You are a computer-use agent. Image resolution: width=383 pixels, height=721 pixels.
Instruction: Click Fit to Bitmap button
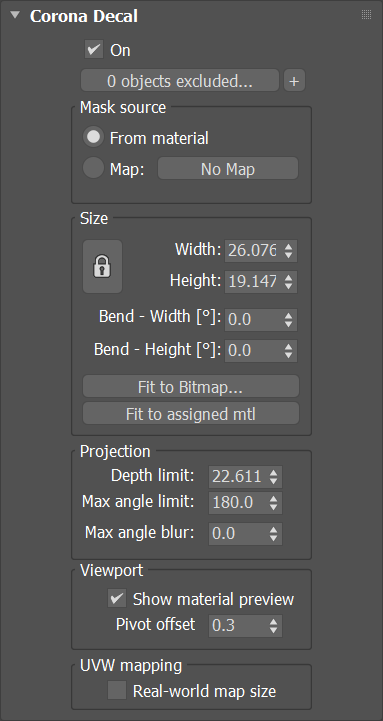coord(191,387)
